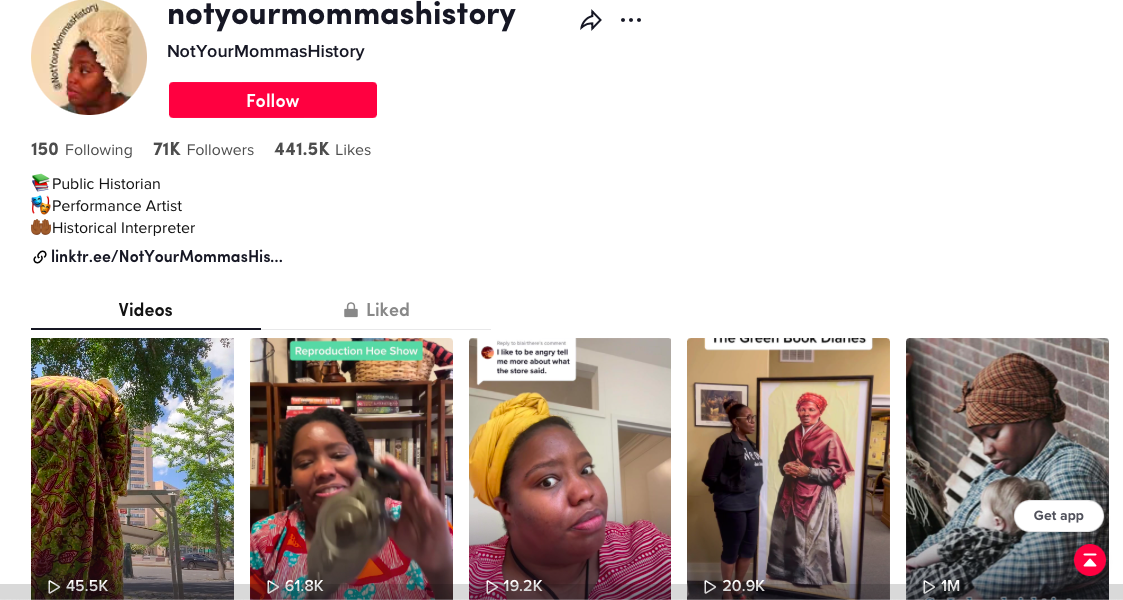This screenshot has width=1123, height=600.
Task: Follow the notyourmommashistory account
Action: click(273, 100)
